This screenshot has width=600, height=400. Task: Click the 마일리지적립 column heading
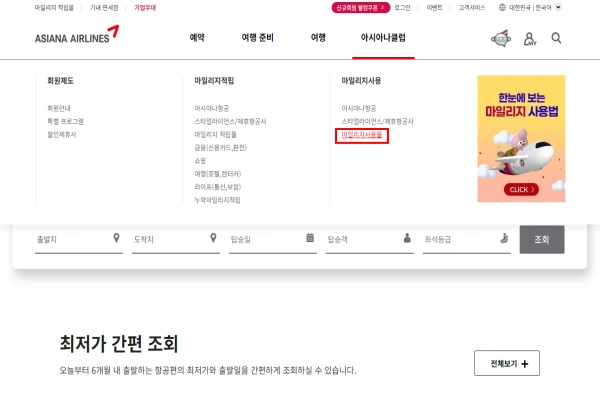pos(214,80)
